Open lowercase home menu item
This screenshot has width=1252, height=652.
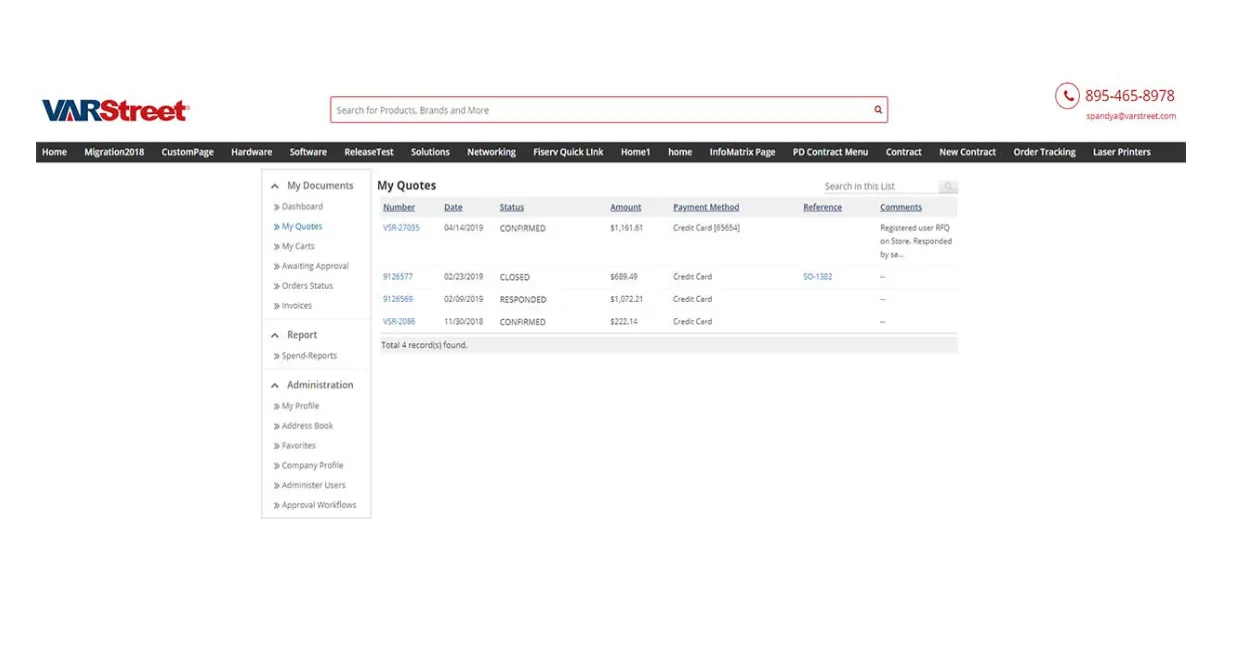tap(680, 152)
